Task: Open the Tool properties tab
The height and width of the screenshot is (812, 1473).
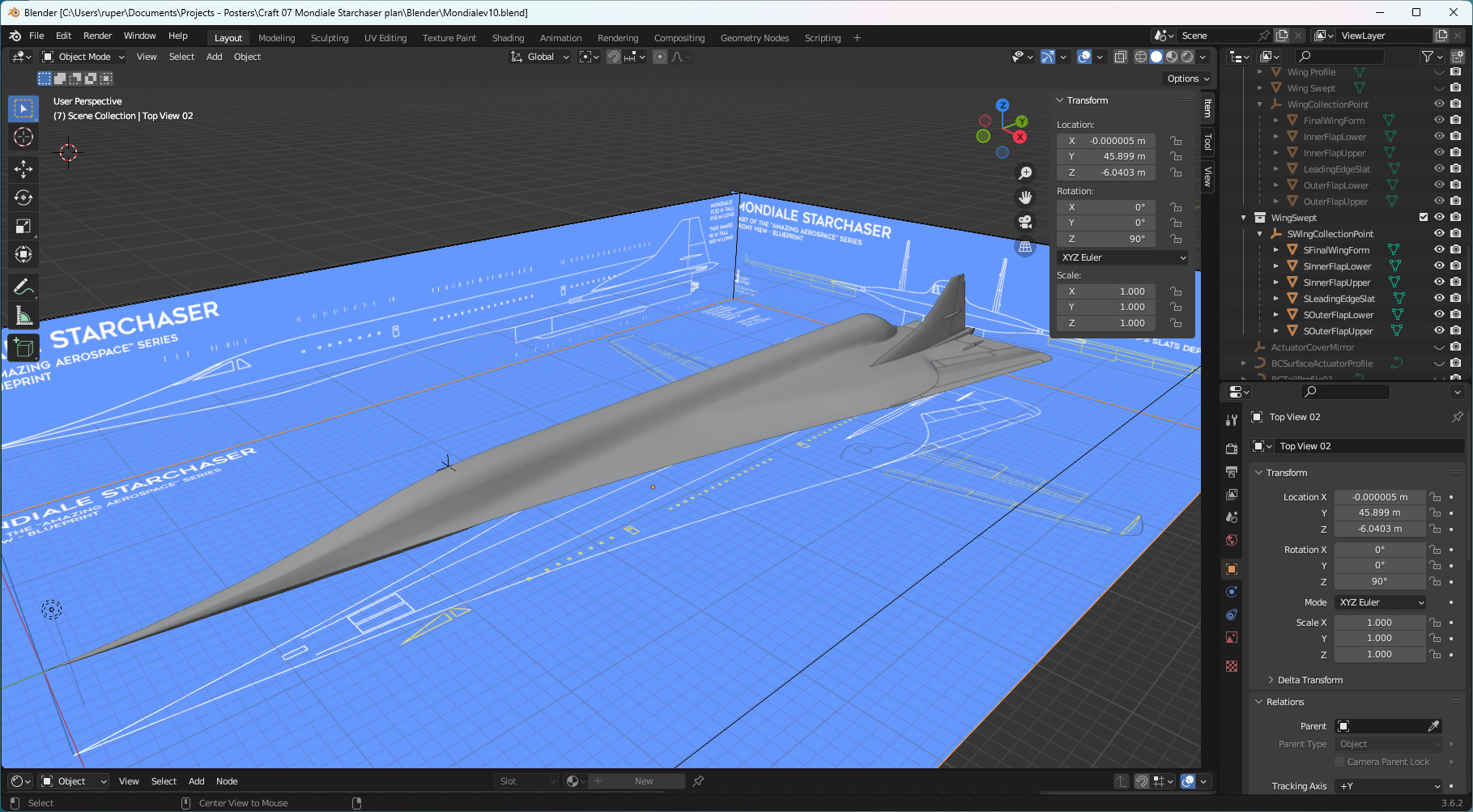Action: click(1232, 420)
